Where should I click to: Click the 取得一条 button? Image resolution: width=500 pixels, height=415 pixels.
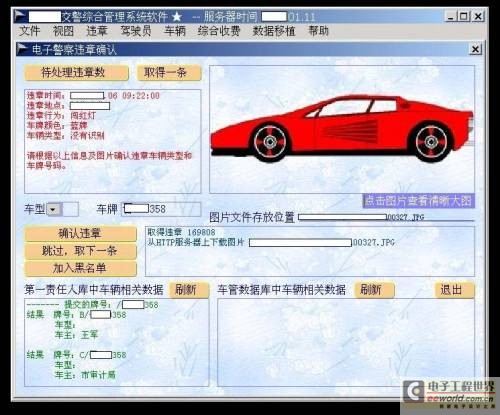(x=169, y=73)
